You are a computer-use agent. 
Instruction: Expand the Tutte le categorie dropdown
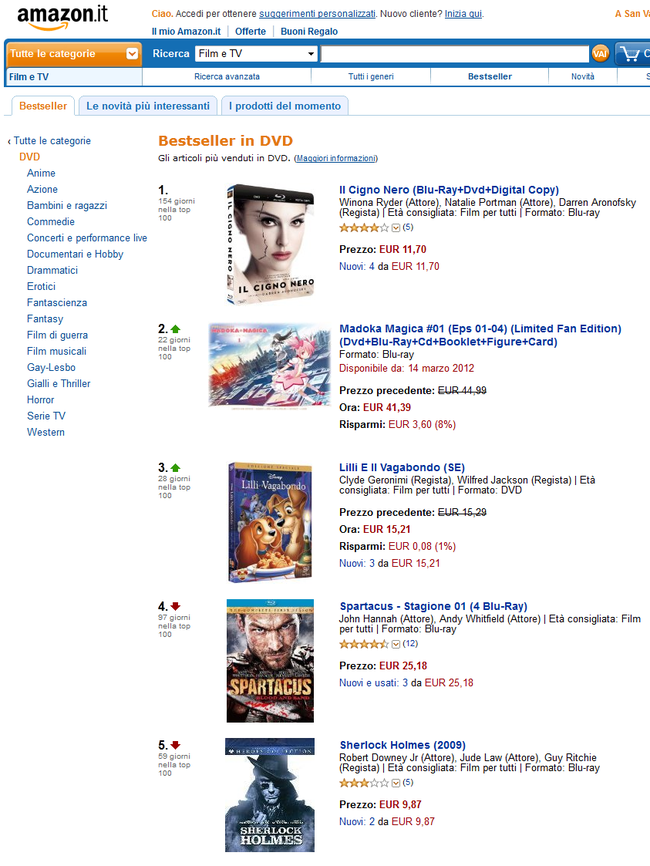(x=73, y=54)
